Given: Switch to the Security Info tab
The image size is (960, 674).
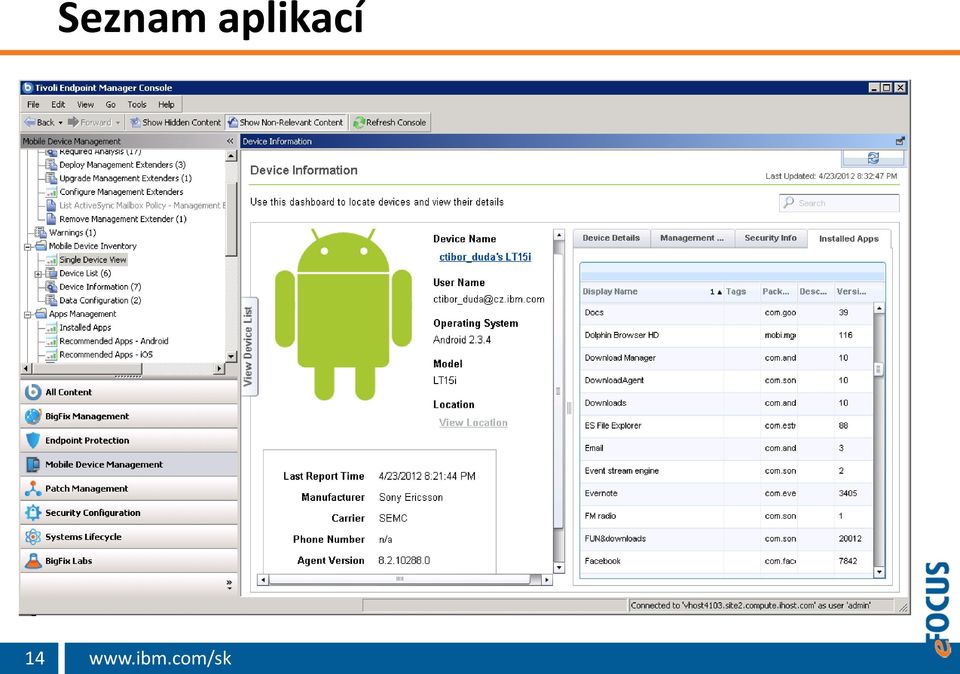Looking at the screenshot, I should [770, 238].
